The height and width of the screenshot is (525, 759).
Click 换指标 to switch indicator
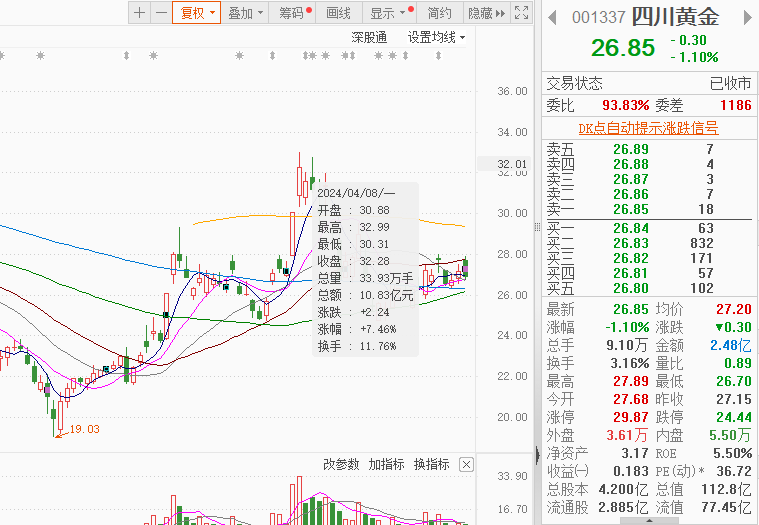431,464
